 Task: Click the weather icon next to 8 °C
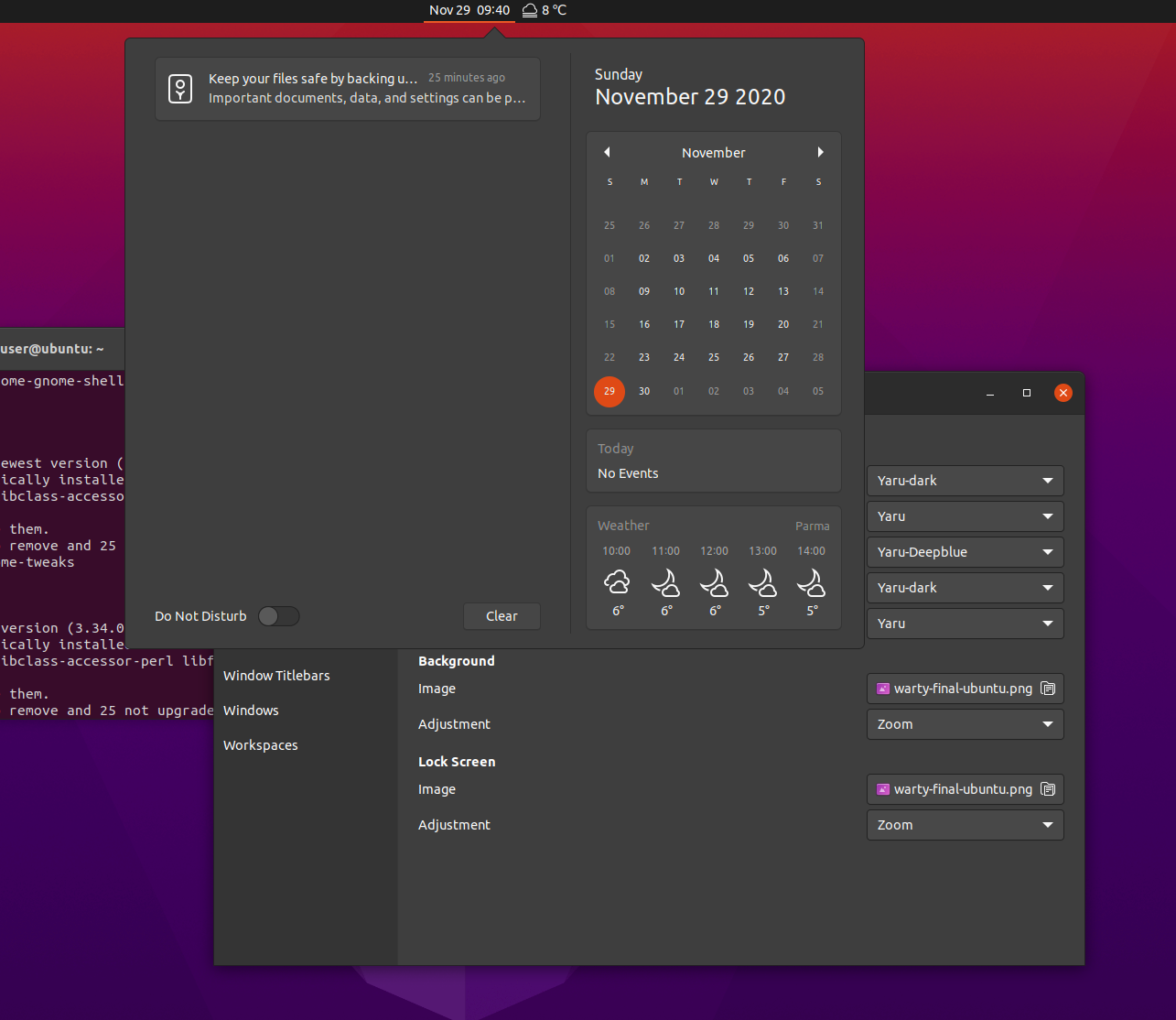tap(529, 10)
